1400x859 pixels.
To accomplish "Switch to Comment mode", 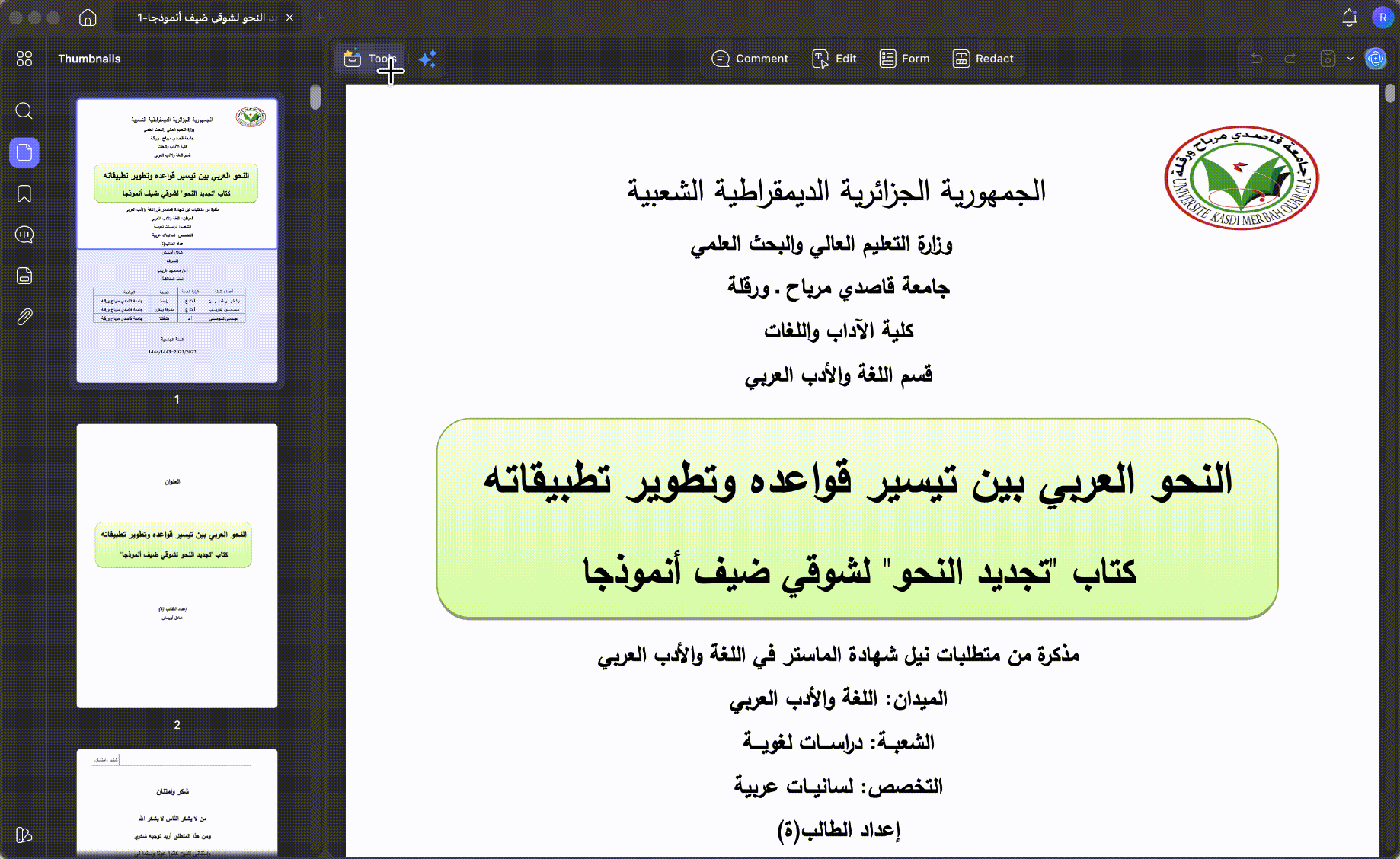I will click(750, 59).
